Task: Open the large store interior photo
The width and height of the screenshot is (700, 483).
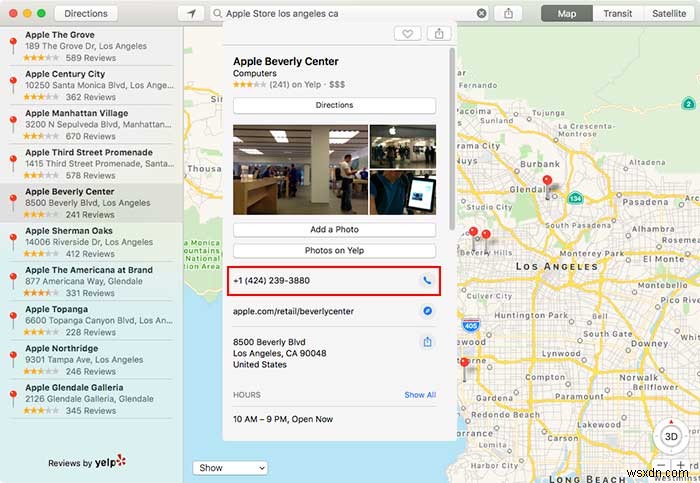Action: click(x=300, y=169)
